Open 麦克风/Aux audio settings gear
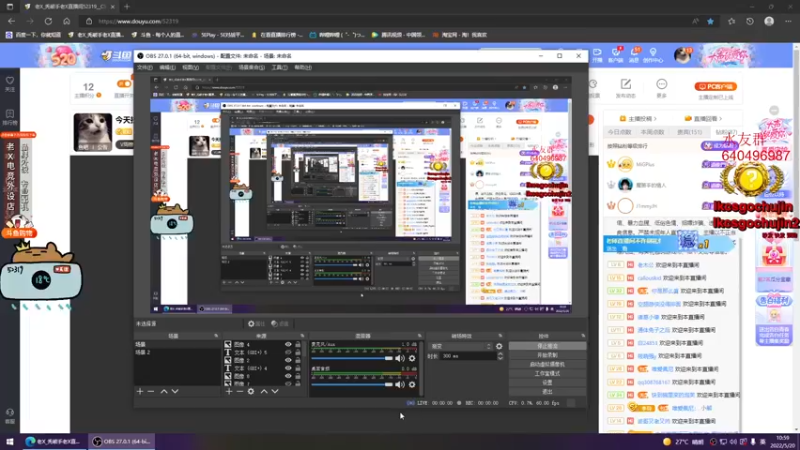Image resolution: width=800 pixels, height=450 pixels. (x=412, y=359)
